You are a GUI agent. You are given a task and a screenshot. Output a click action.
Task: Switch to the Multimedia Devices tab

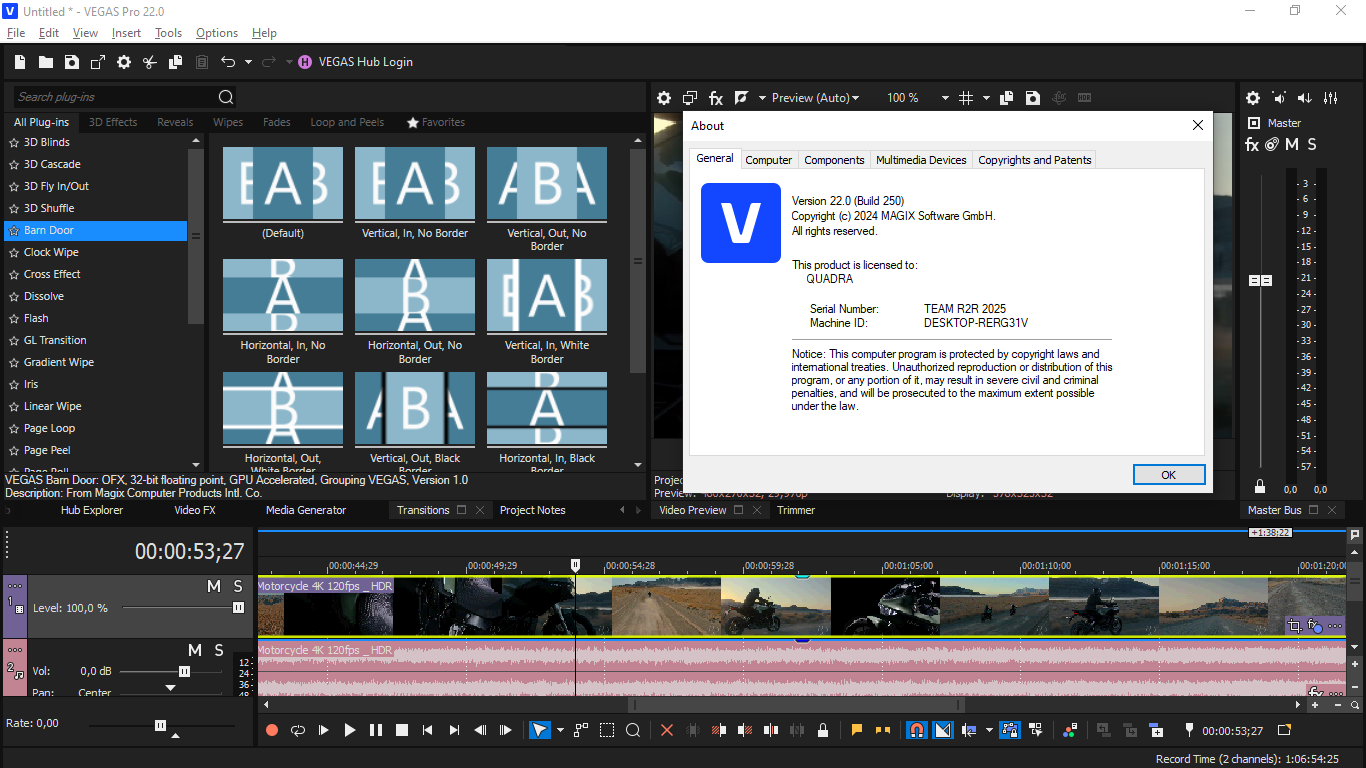pyautogui.click(x=921, y=160)
